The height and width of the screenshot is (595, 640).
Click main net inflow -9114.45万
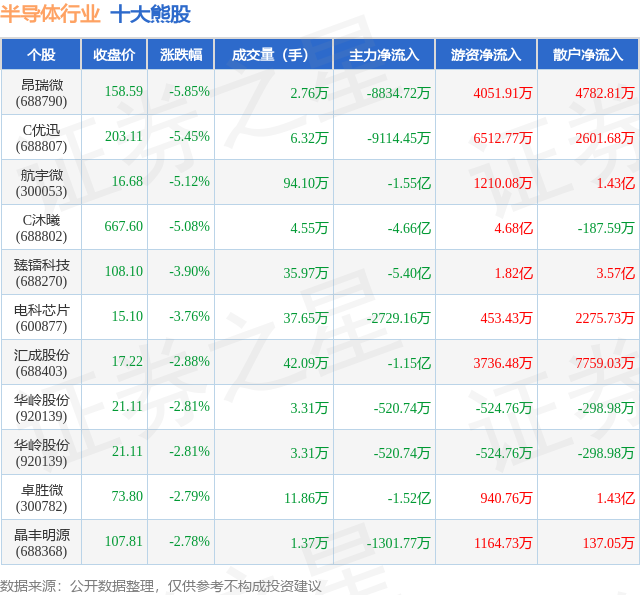(398, 138)
